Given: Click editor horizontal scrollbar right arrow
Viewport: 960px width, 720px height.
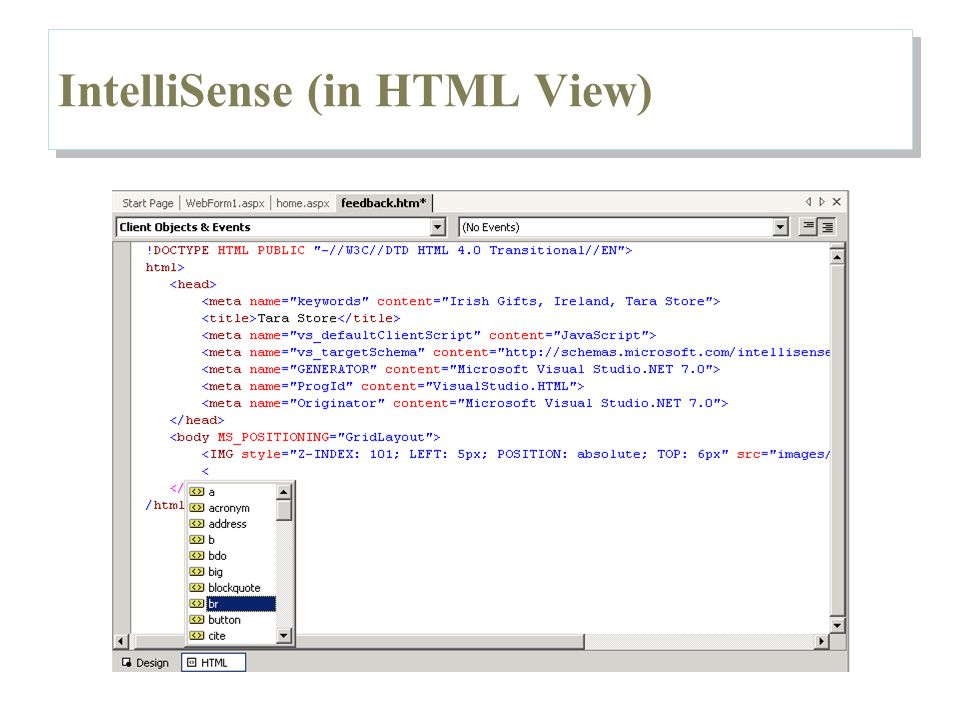Looking at the screenshot, I should (x=822, y=641).
